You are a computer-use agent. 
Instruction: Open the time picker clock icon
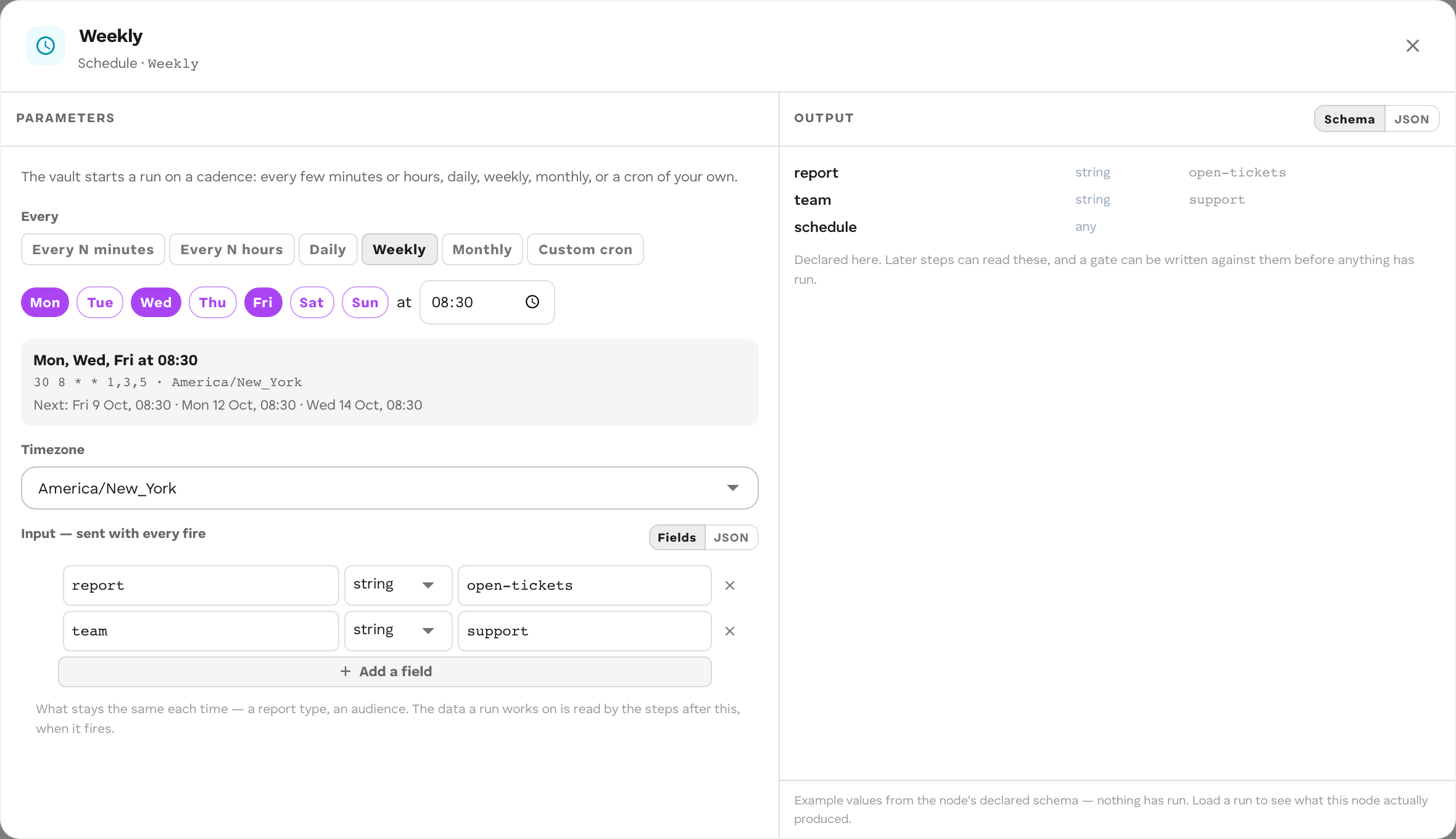tap(532, 302)
